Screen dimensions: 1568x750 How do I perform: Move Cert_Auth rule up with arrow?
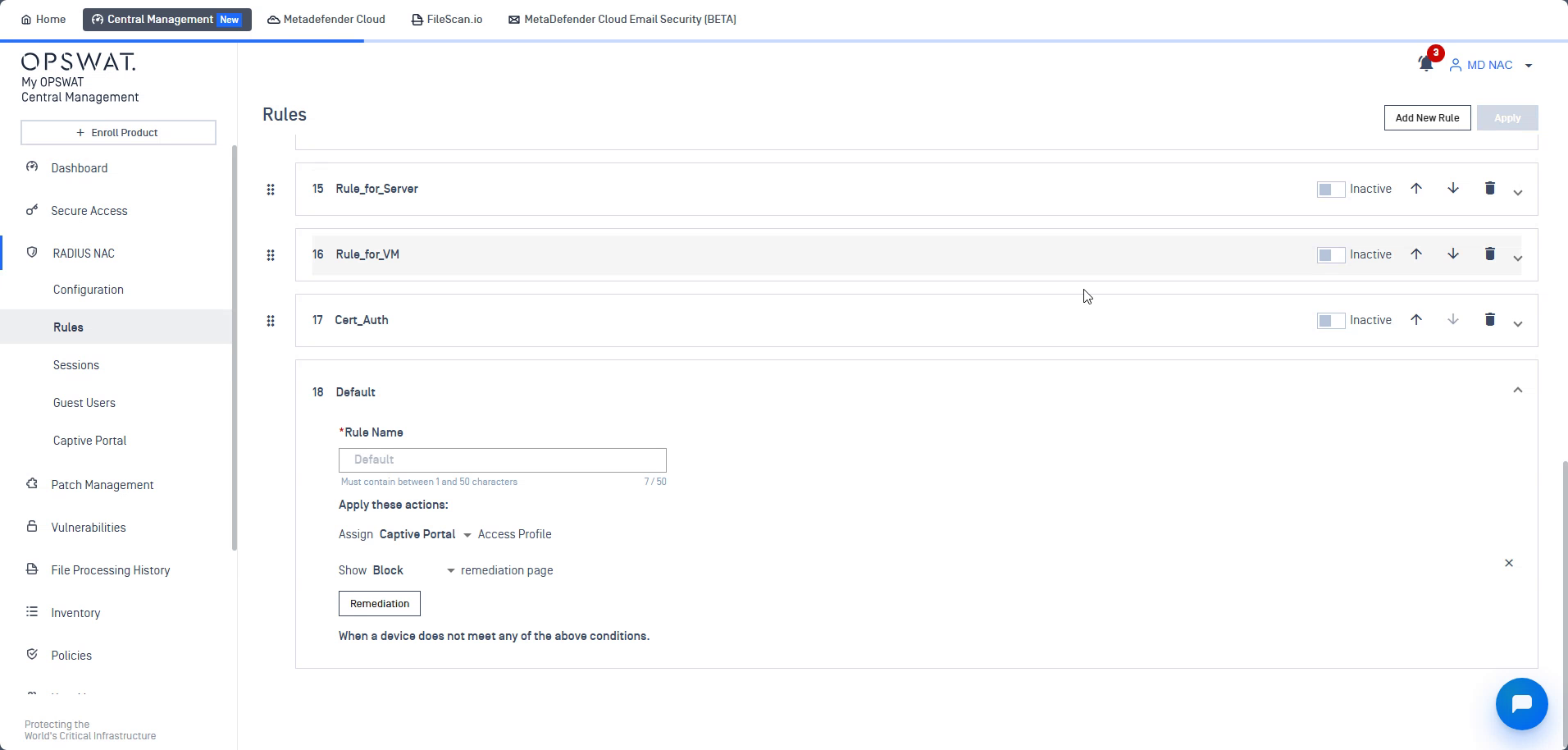pos(1416,320)
